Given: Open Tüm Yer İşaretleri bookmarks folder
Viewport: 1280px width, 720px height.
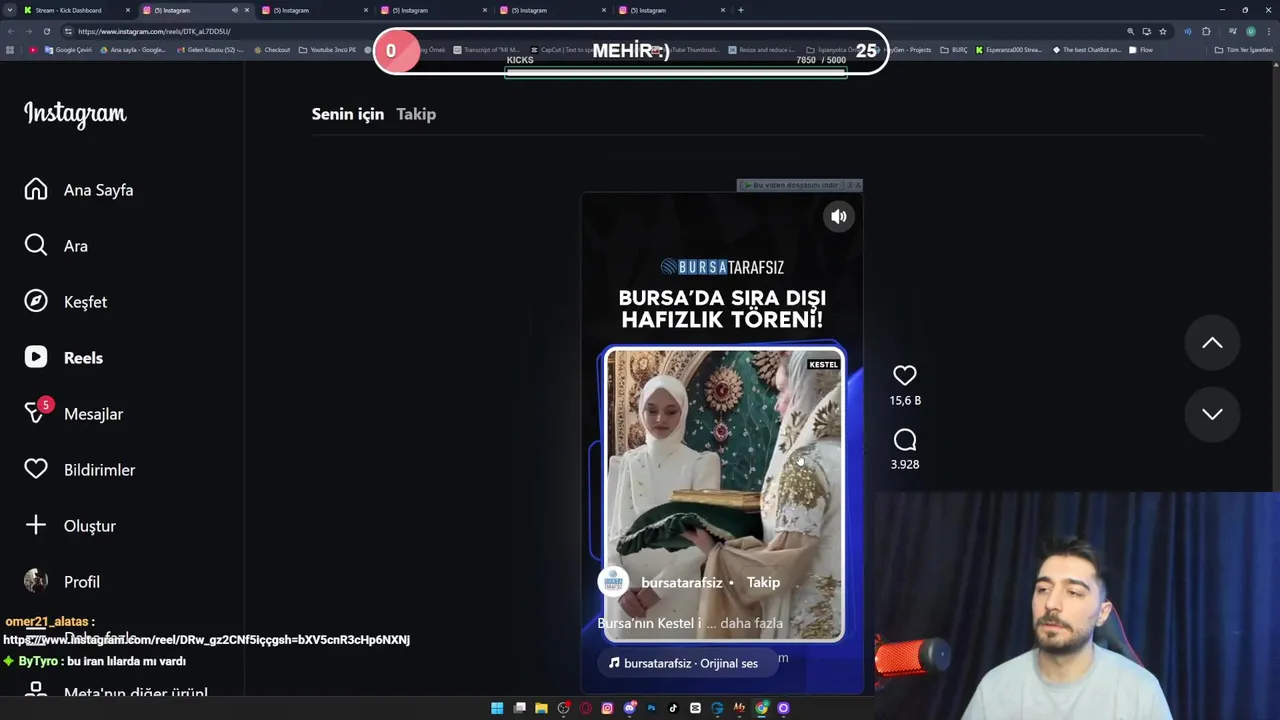Looking at the screenshot, I should (1244, 50).
